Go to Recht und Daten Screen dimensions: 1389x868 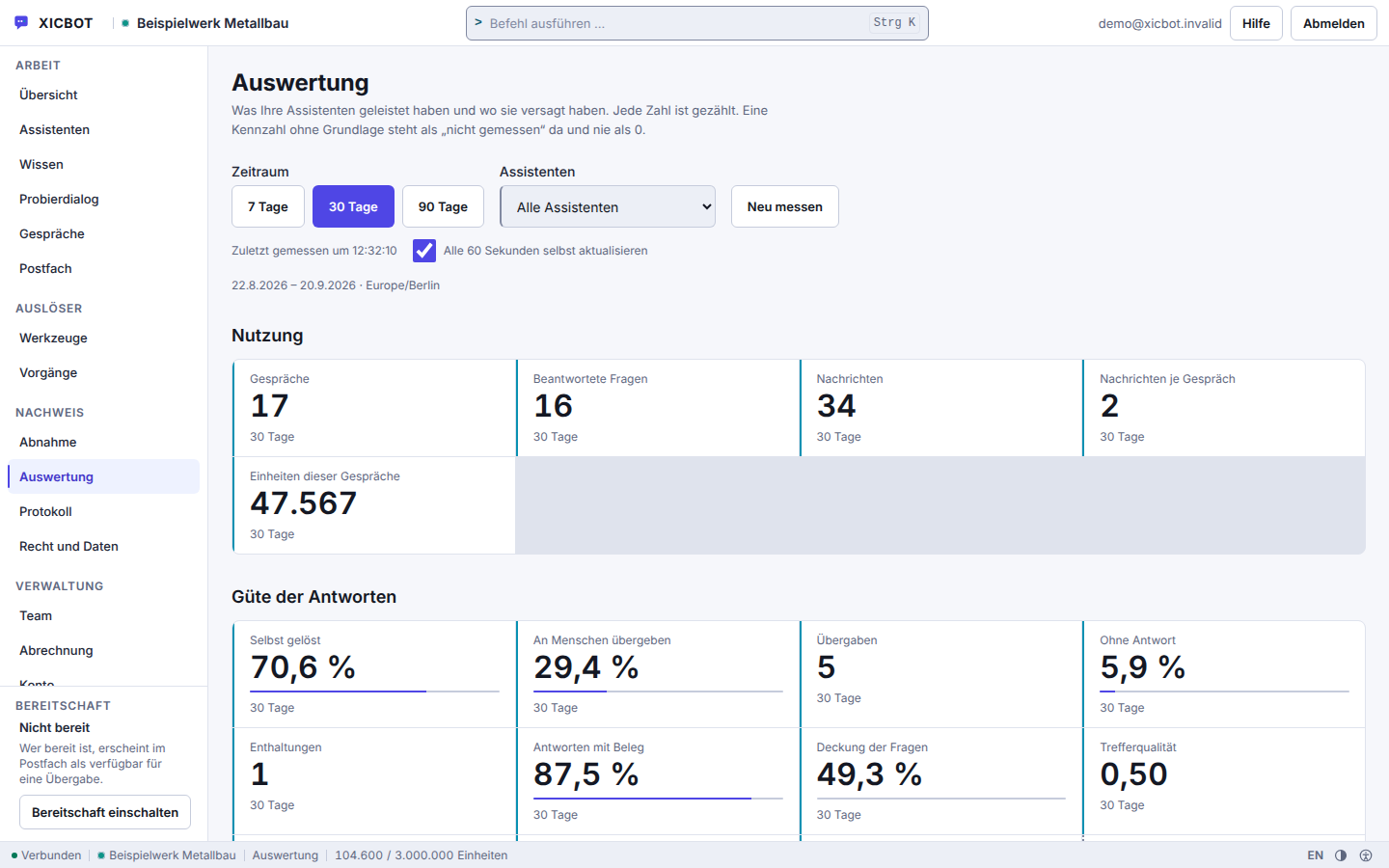coord(103,546)
